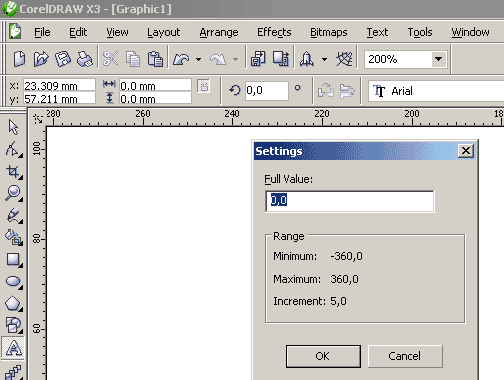504x380 pixels.
Task: Click Cancel in Settings dialog
Action: tap(405, 356)
